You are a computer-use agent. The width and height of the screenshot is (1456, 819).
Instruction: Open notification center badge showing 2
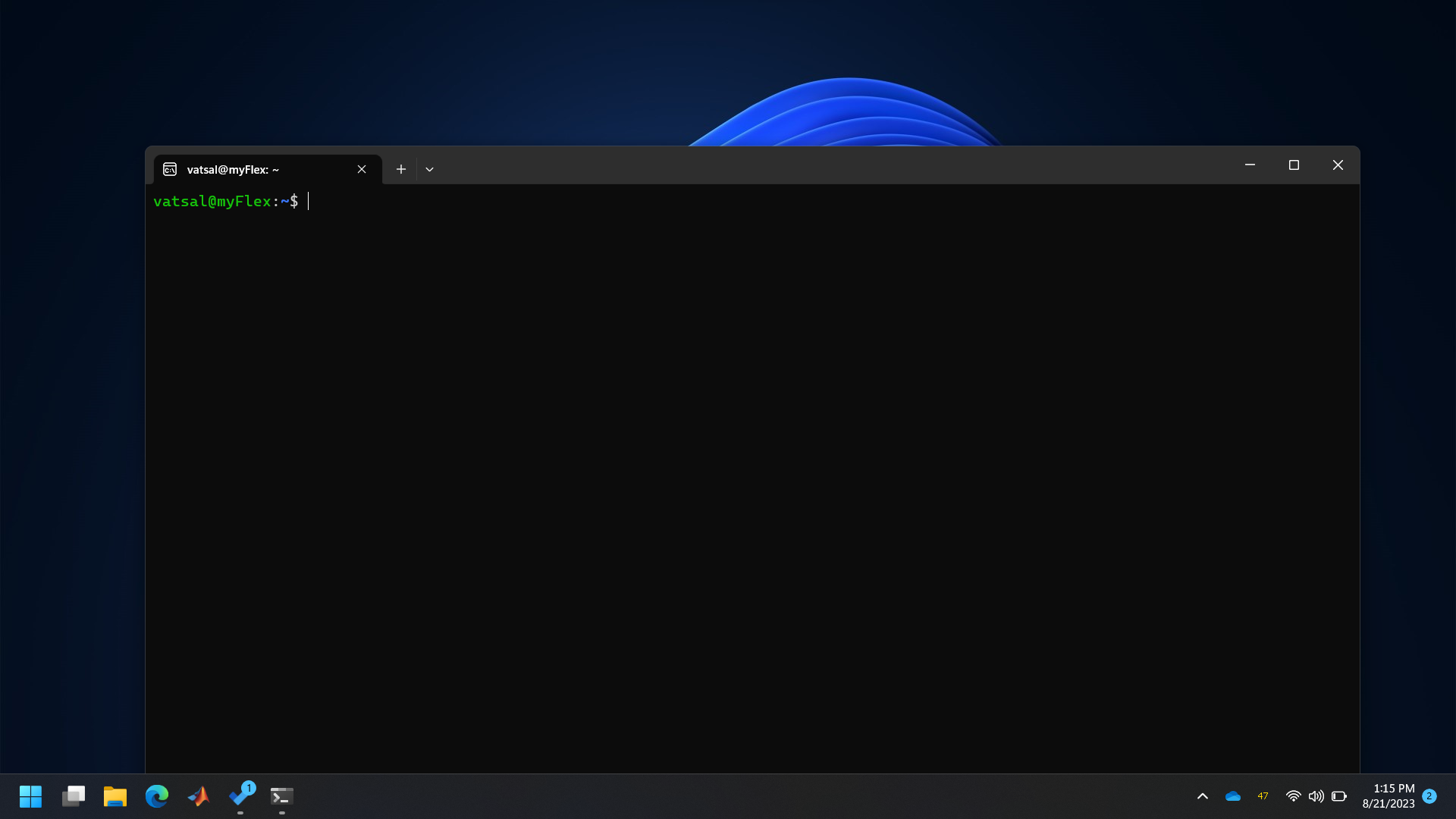pos(1429,796)
